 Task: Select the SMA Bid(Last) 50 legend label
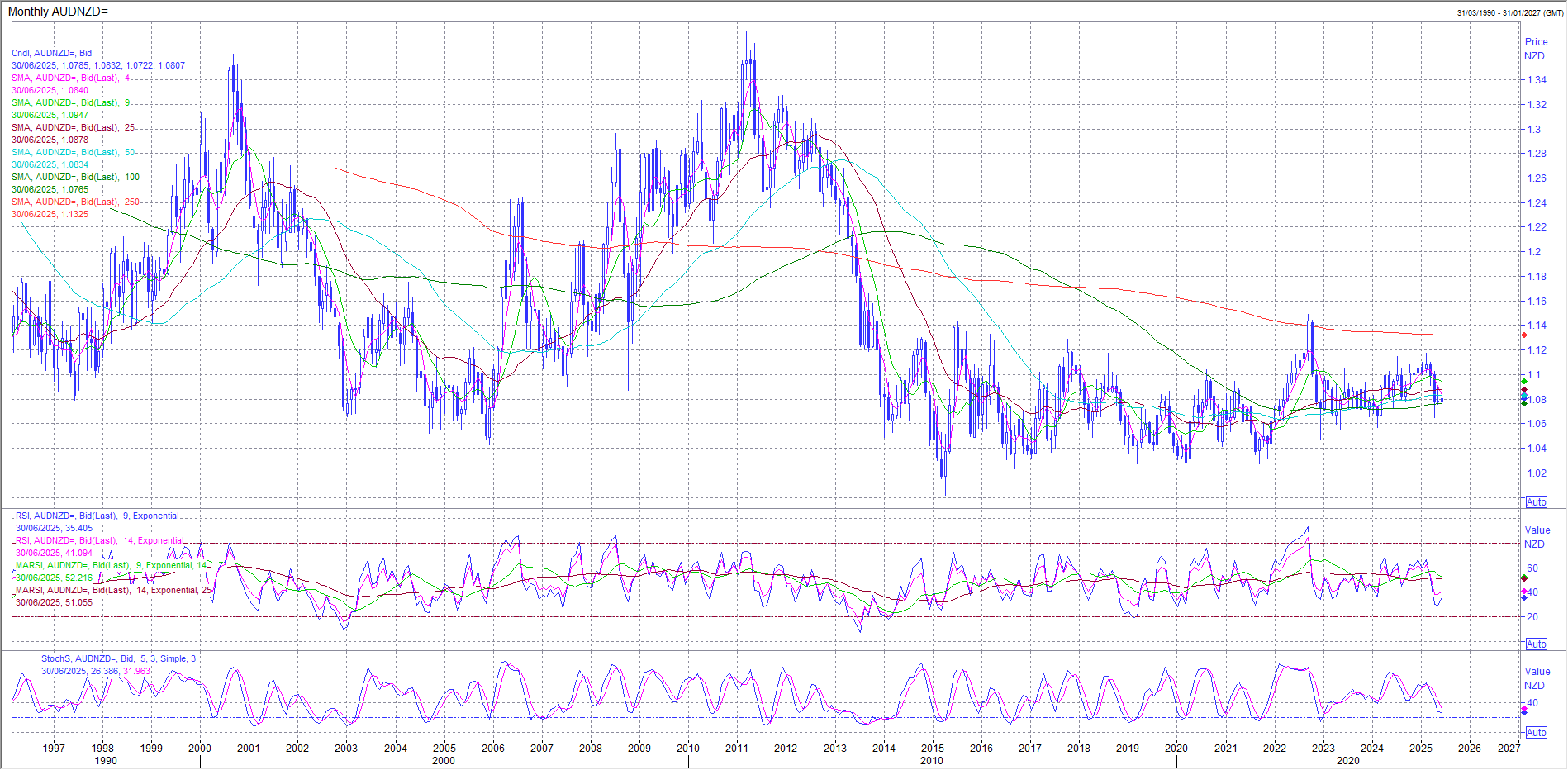pos(74,152)
